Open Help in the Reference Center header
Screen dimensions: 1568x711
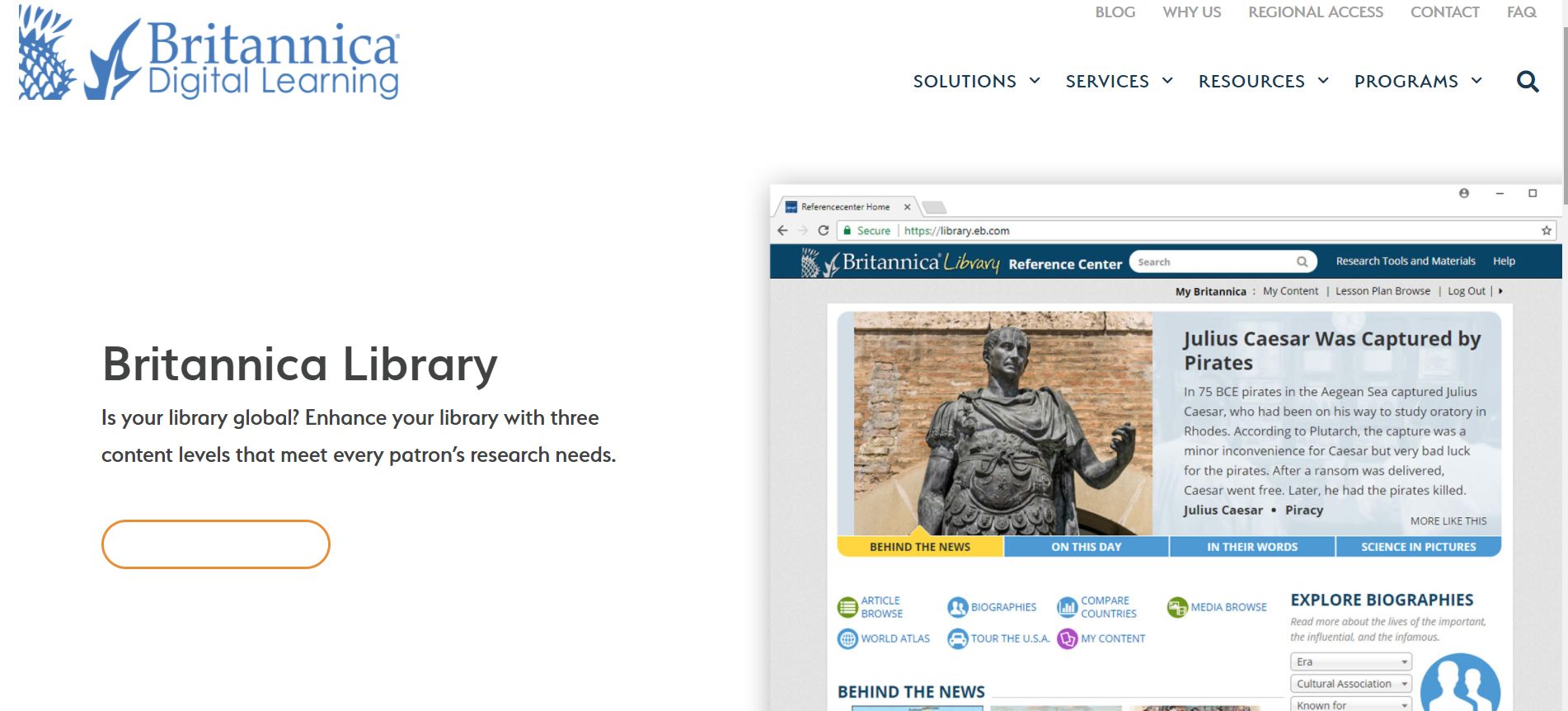[x=1504, y=261]
